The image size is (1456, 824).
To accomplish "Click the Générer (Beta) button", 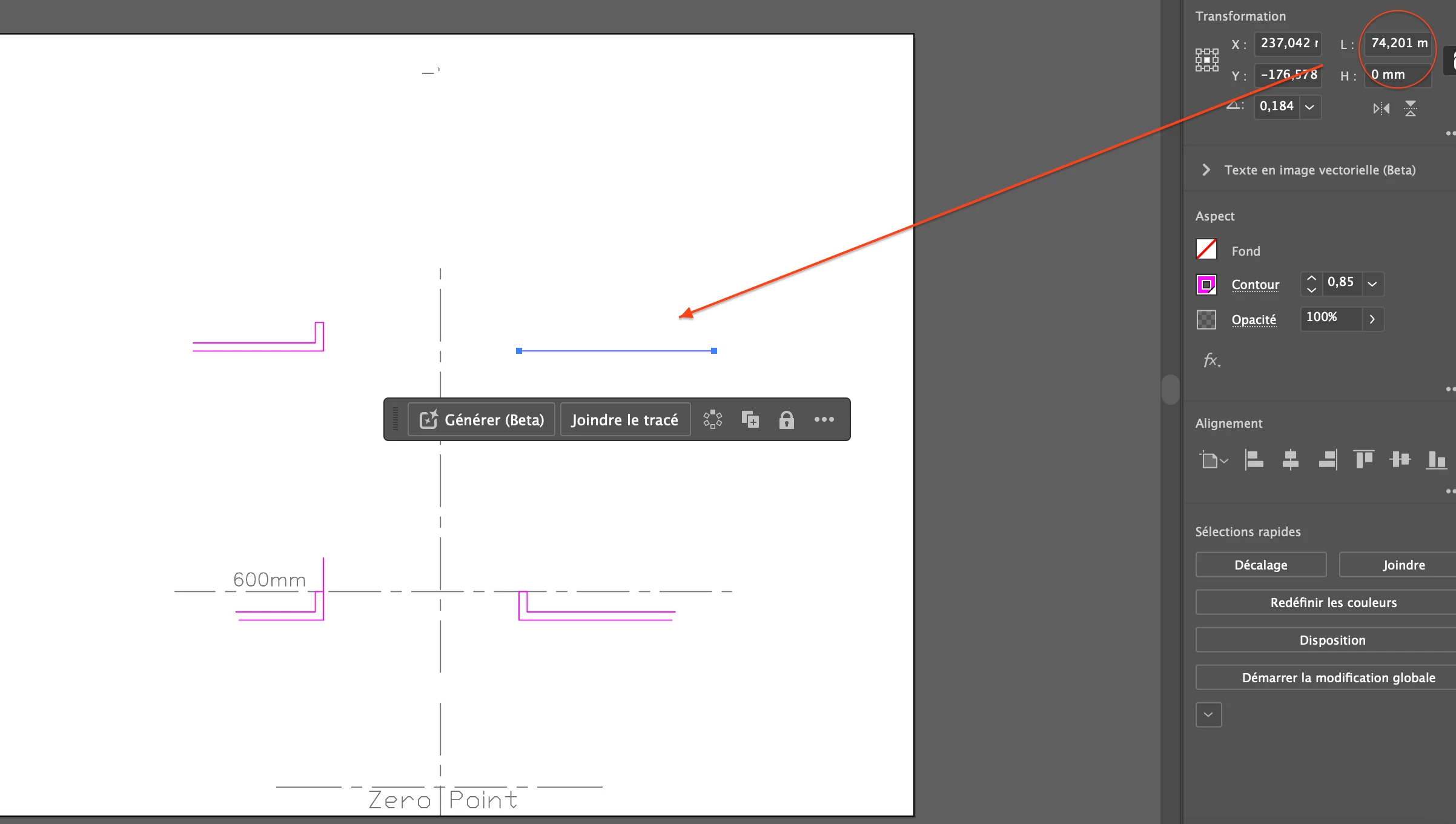I will tap(482, 420).
